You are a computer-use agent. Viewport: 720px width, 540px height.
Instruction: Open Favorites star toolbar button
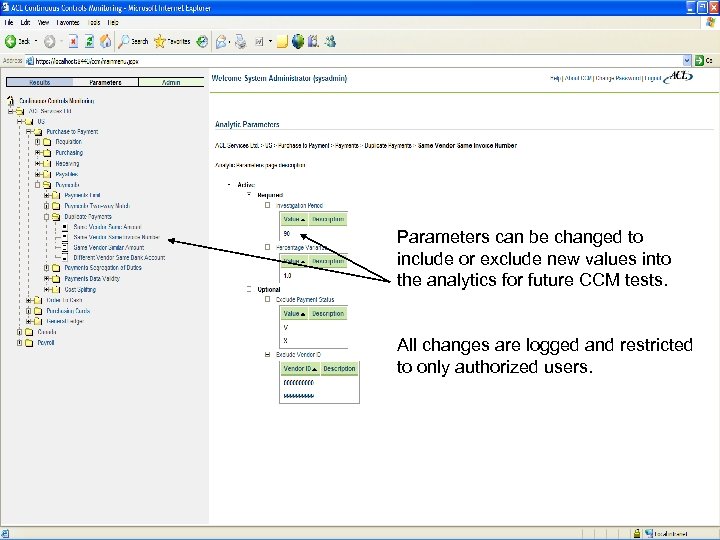click(172, 42)
